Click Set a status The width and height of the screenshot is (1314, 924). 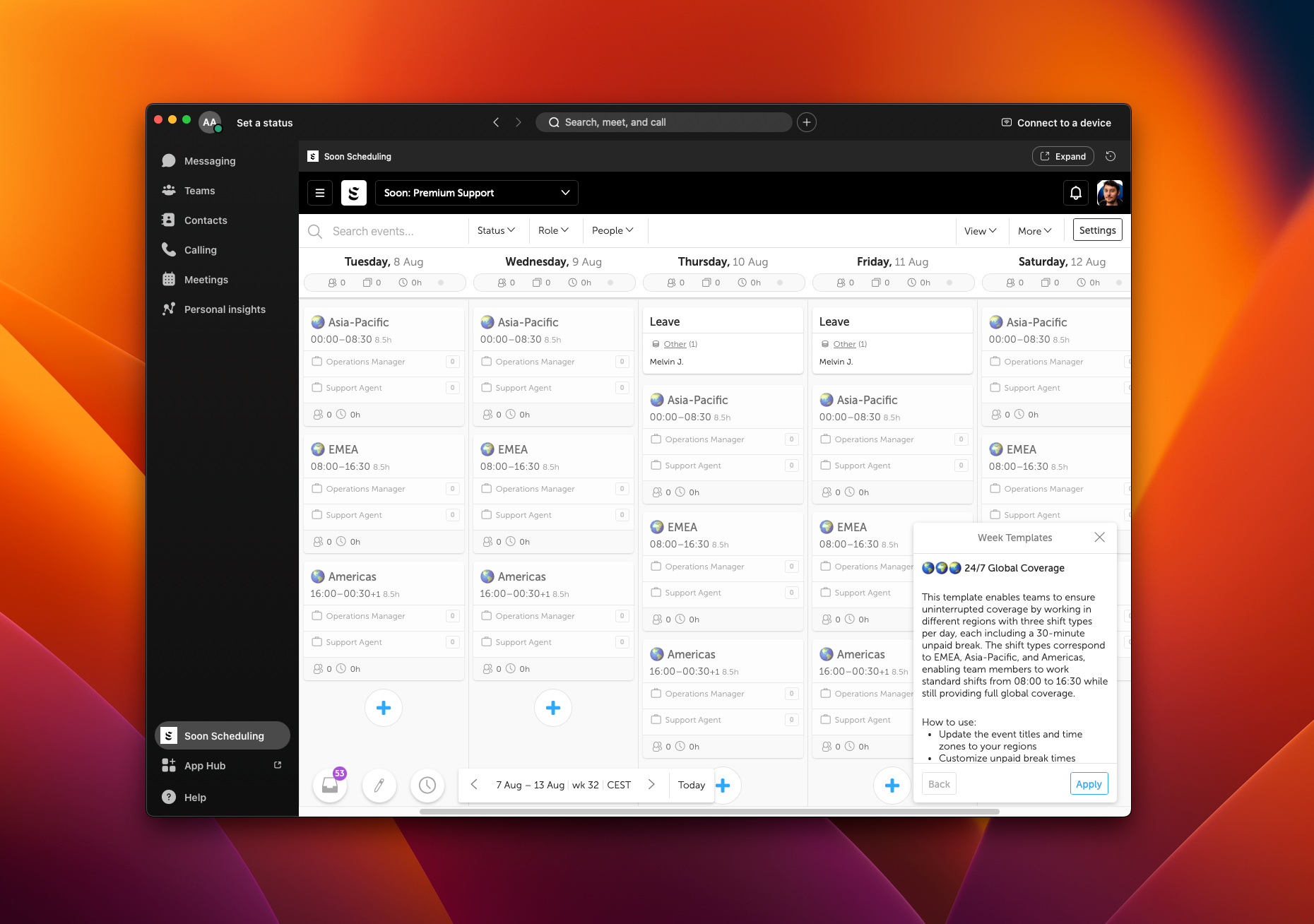tap(265, 123)
